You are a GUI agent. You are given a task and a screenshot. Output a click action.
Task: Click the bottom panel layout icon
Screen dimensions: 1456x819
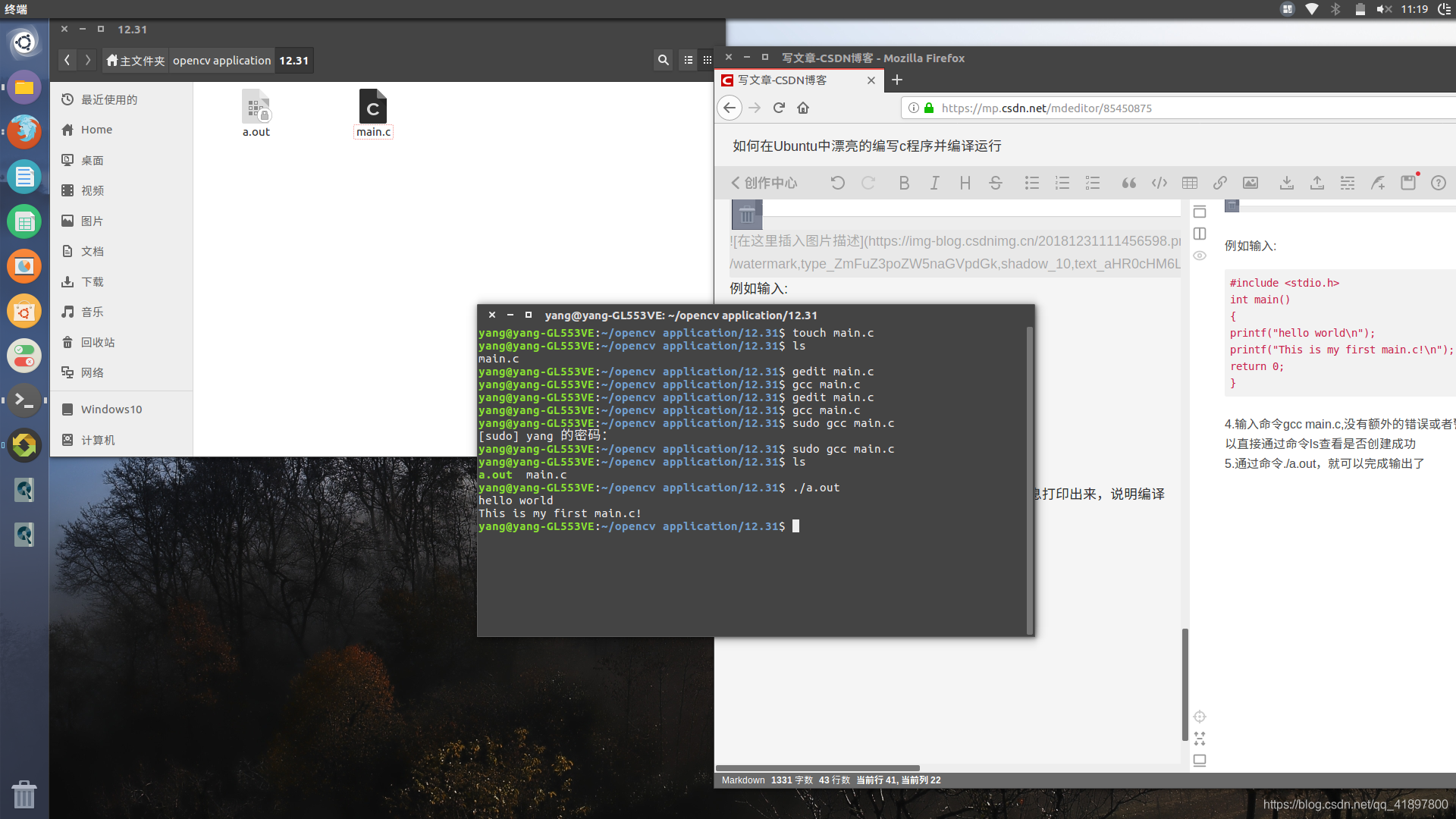coord(1200,761)
